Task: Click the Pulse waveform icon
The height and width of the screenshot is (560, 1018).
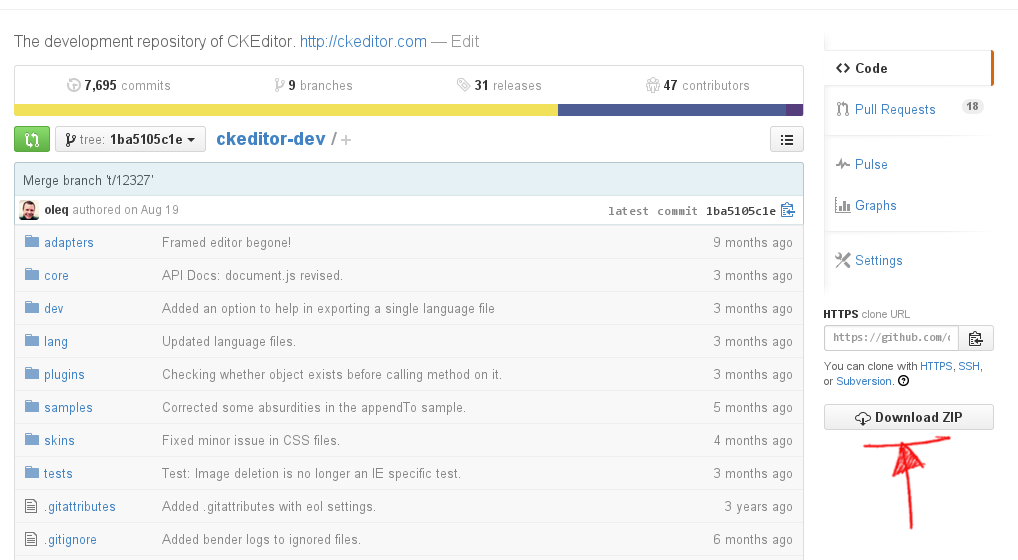Action: point(843,164)
